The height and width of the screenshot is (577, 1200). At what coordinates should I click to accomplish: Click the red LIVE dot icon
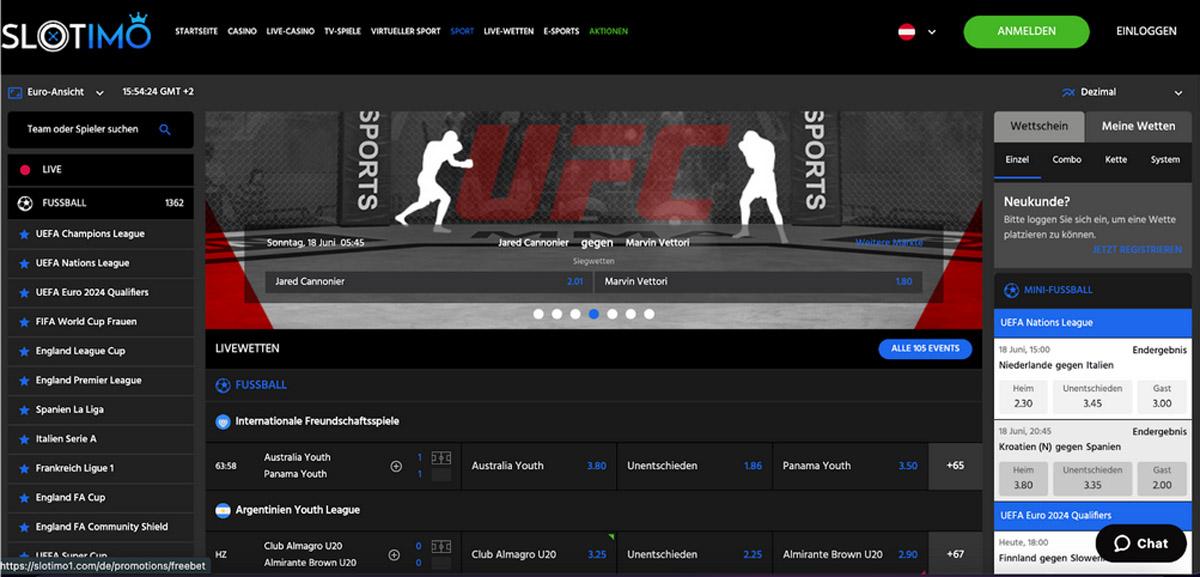25,170
